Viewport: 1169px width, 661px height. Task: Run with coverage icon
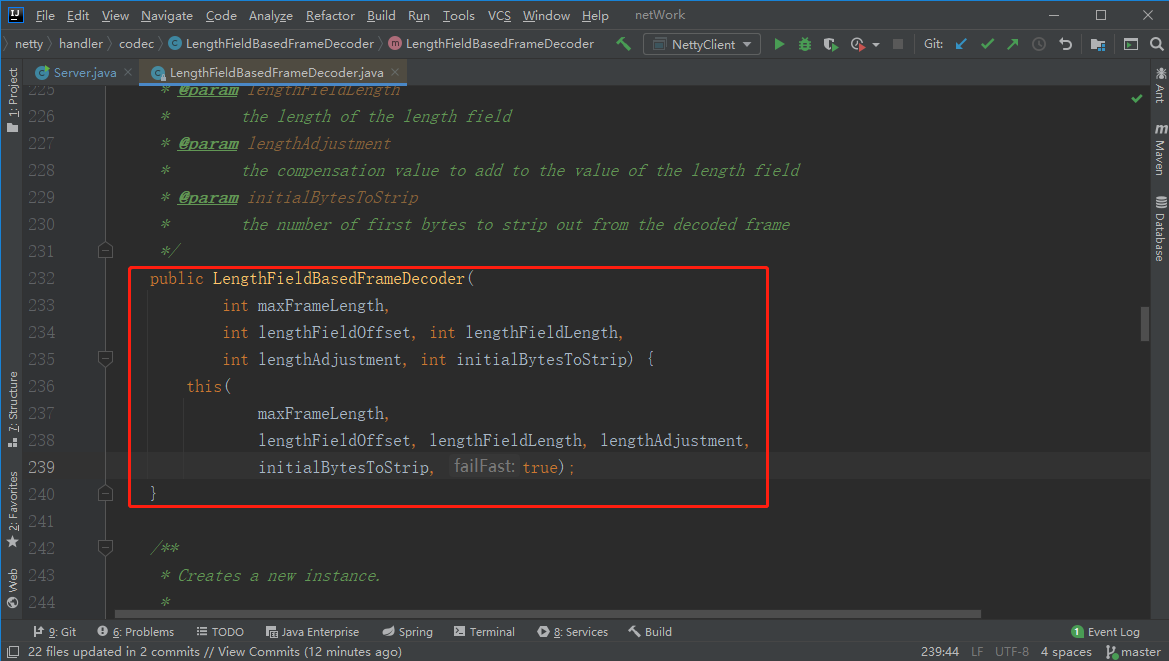(830, 44)
